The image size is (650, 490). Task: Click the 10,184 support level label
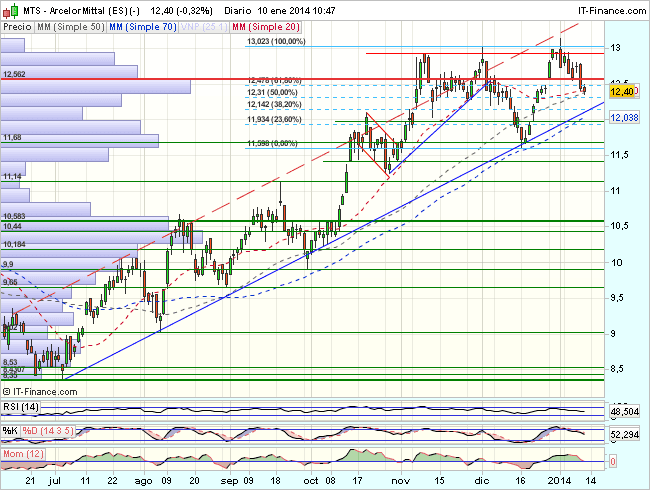click(x=14, y=245)
